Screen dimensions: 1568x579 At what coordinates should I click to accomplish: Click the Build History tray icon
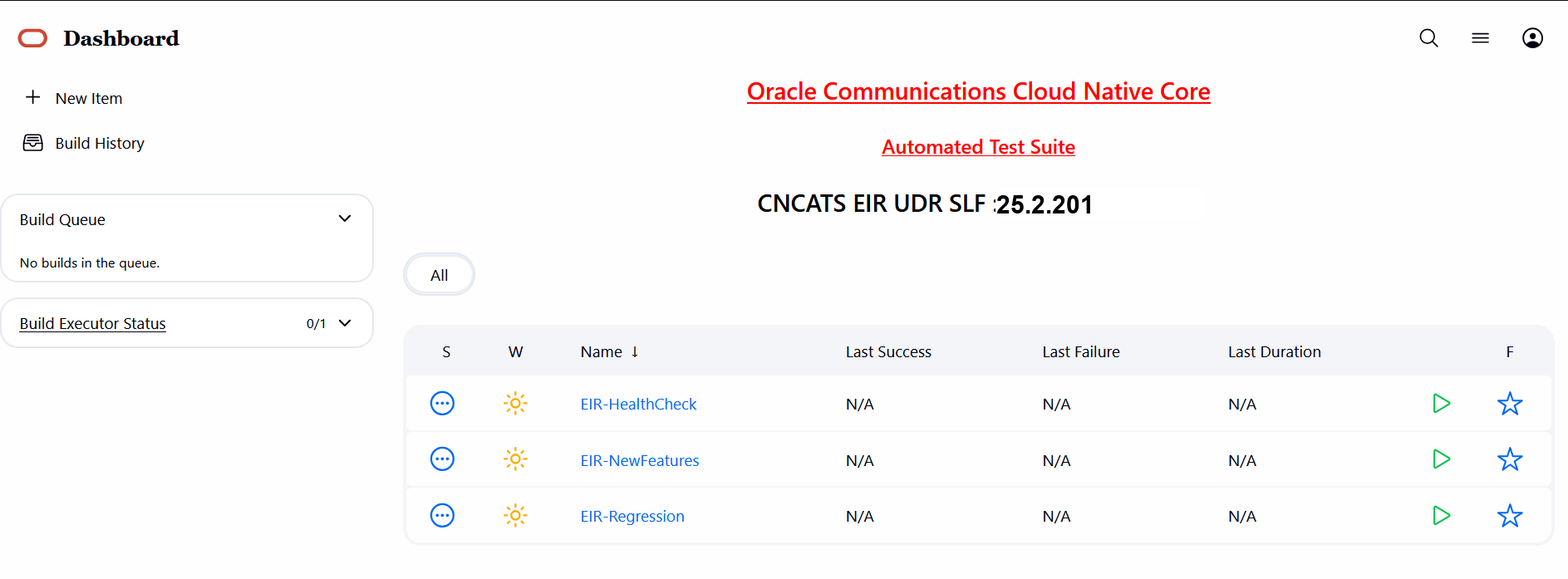point(33,143)
